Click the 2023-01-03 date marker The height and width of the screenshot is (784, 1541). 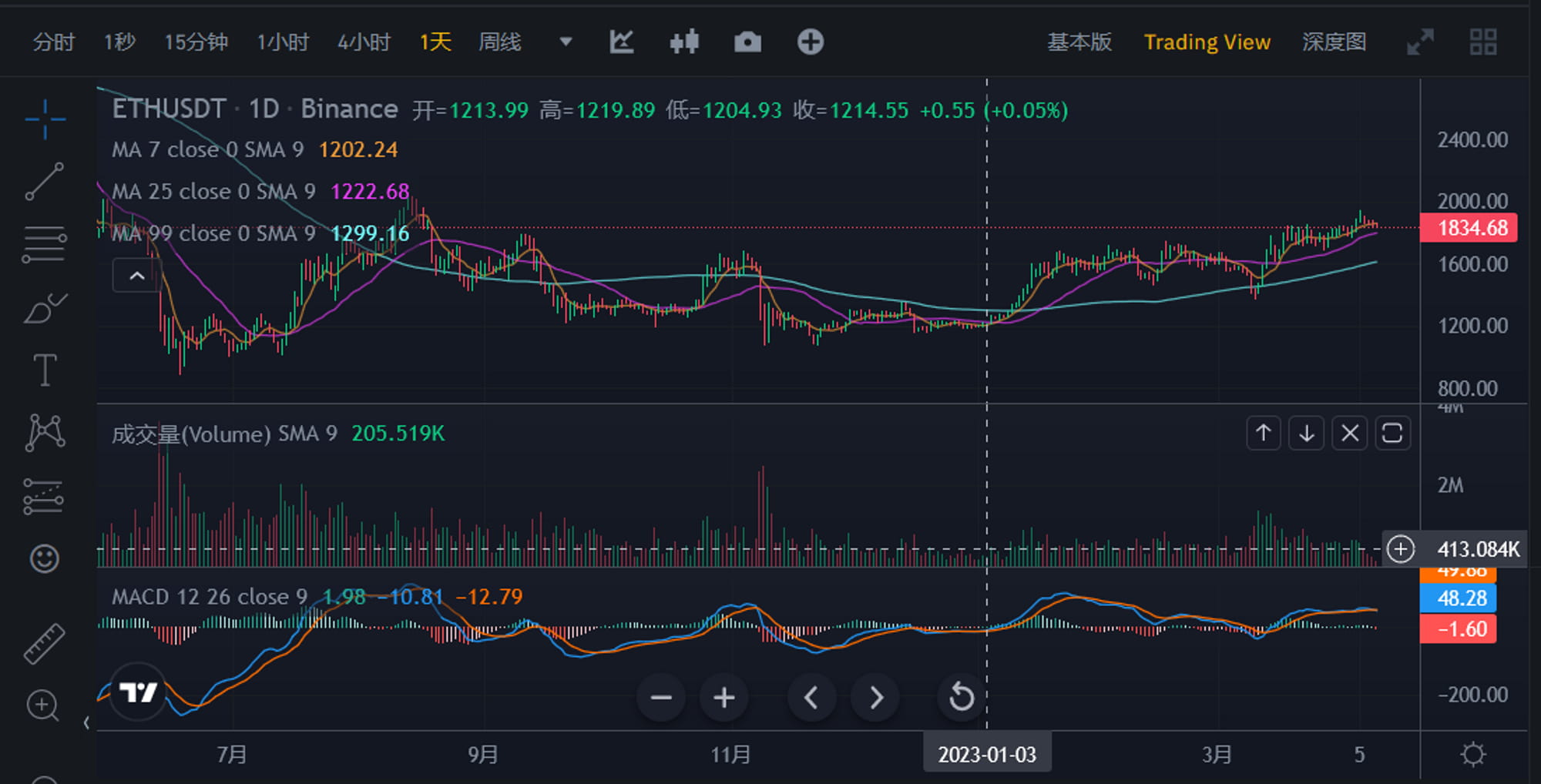click(987, 755)
